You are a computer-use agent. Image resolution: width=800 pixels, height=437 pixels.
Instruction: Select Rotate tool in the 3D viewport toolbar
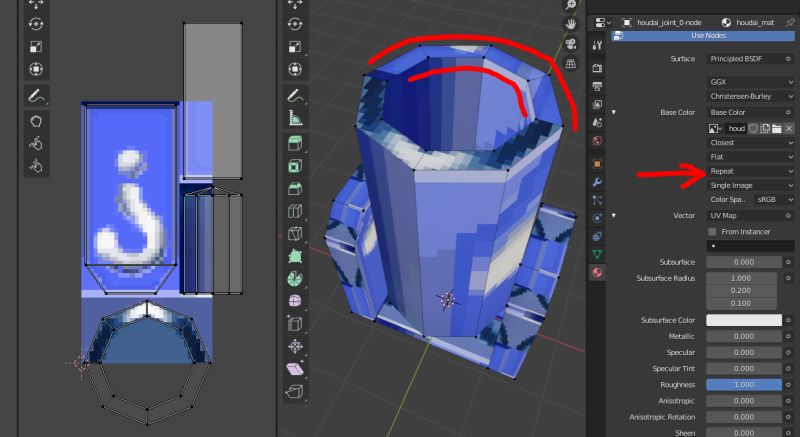click(x=295, y=24)
